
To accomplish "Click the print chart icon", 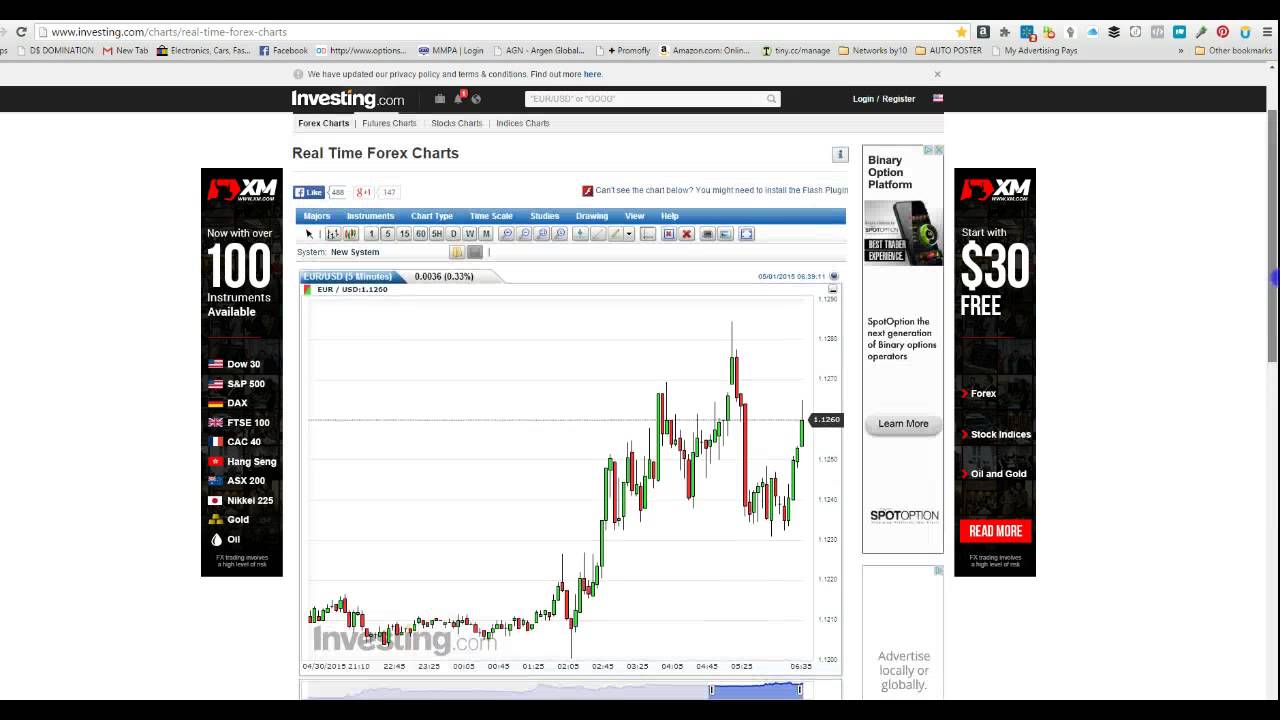I will [x=708, y=234].
